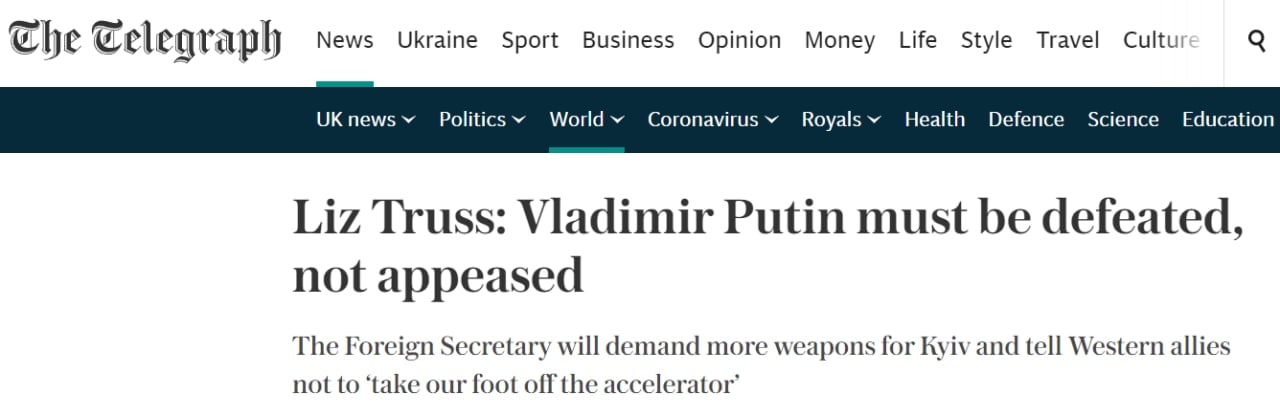
Task: Expand the Coronavirus dropdown
Action: click(712, 120)
